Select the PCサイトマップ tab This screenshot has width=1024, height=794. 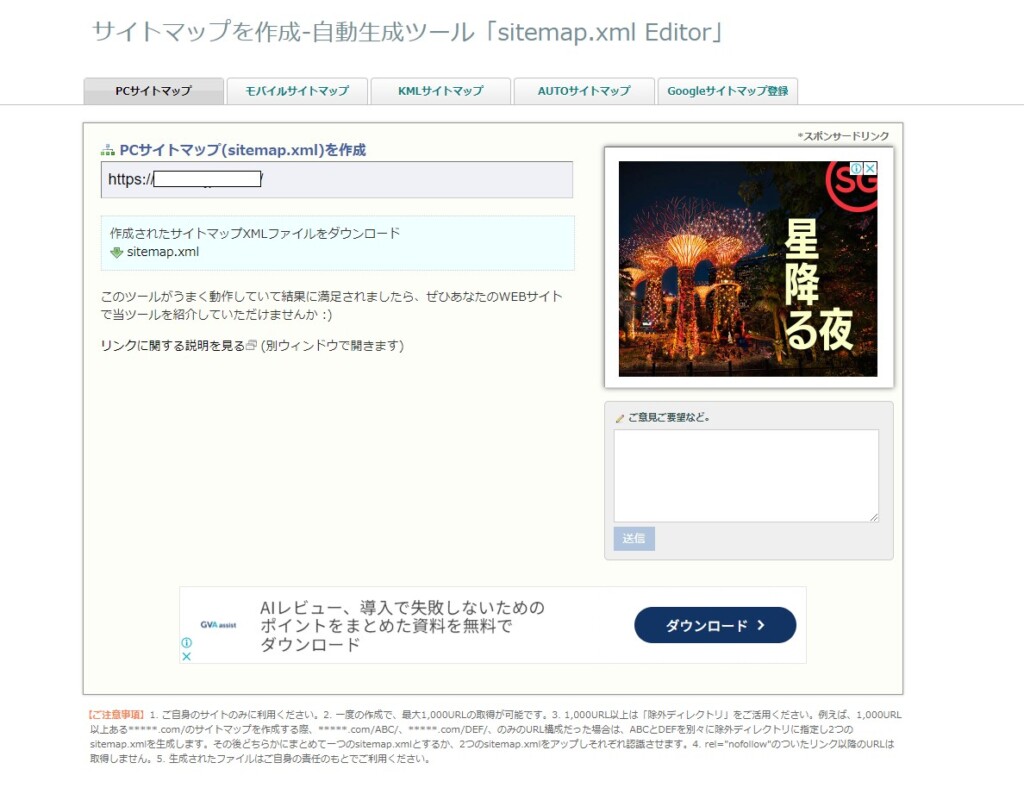(153, 91)
